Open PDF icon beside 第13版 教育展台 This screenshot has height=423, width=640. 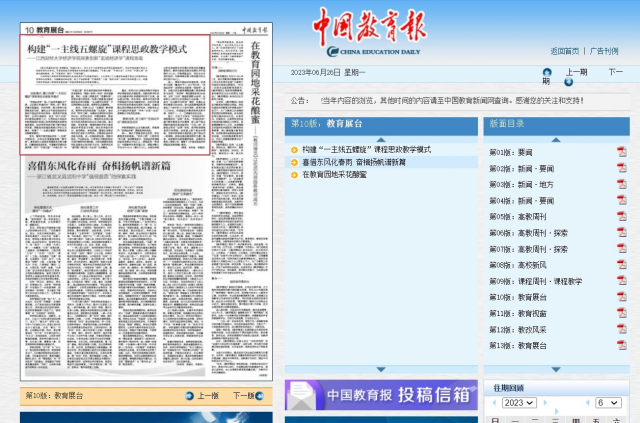pyautogui.click(x=622, y=345)
